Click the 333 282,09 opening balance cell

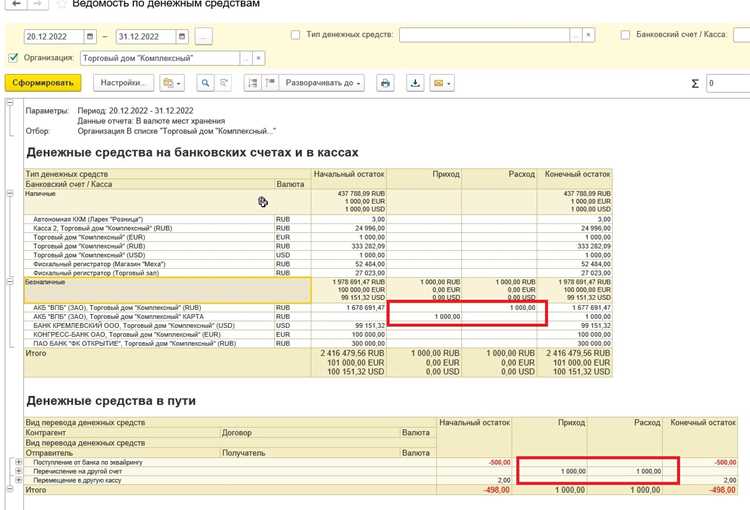(x=349, y=246)
